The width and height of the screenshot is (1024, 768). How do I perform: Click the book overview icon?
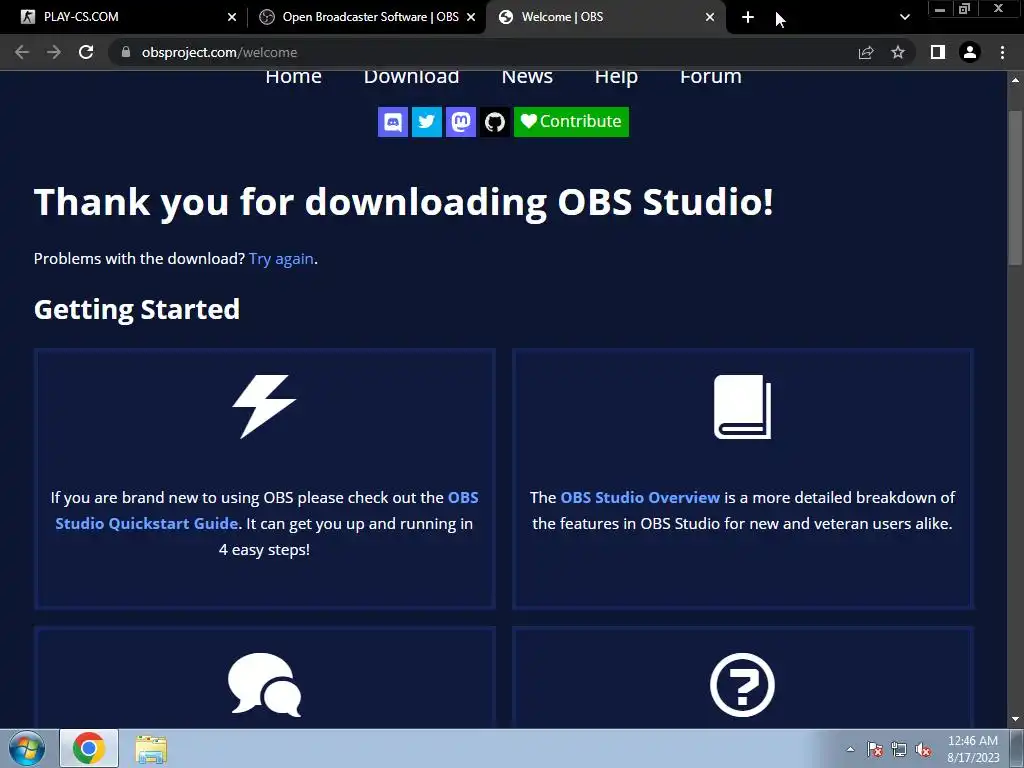pos(743,406)
